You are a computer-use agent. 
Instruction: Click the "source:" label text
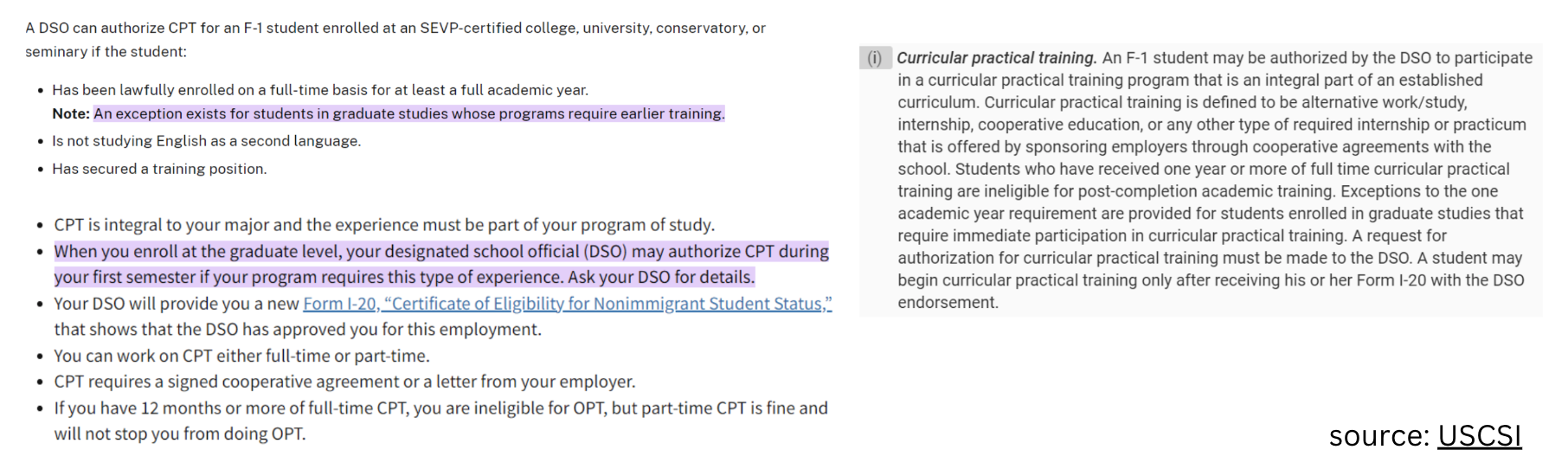pyautogui.click(x=1378, y=436)
